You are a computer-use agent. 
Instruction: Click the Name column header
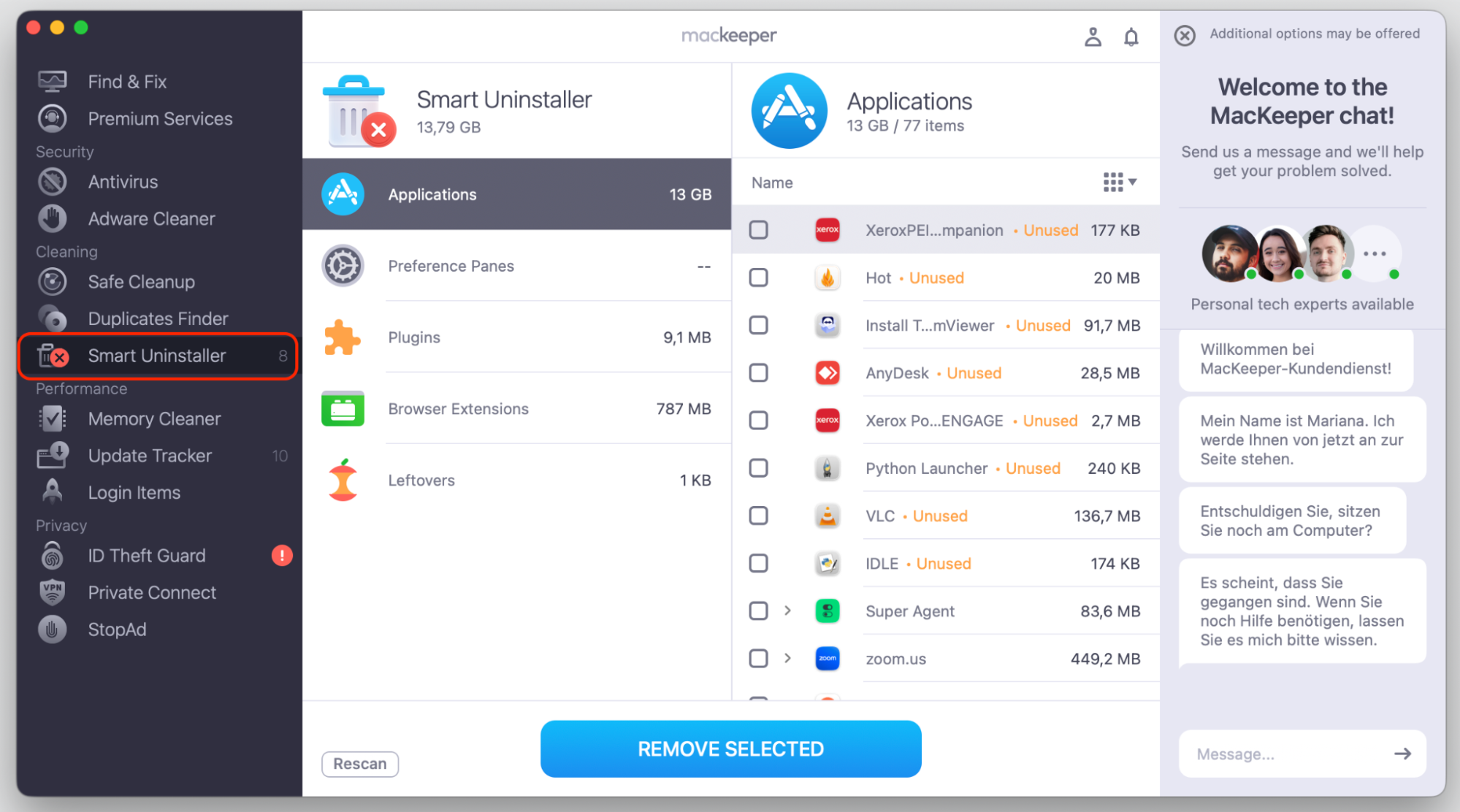coord(772,183)
